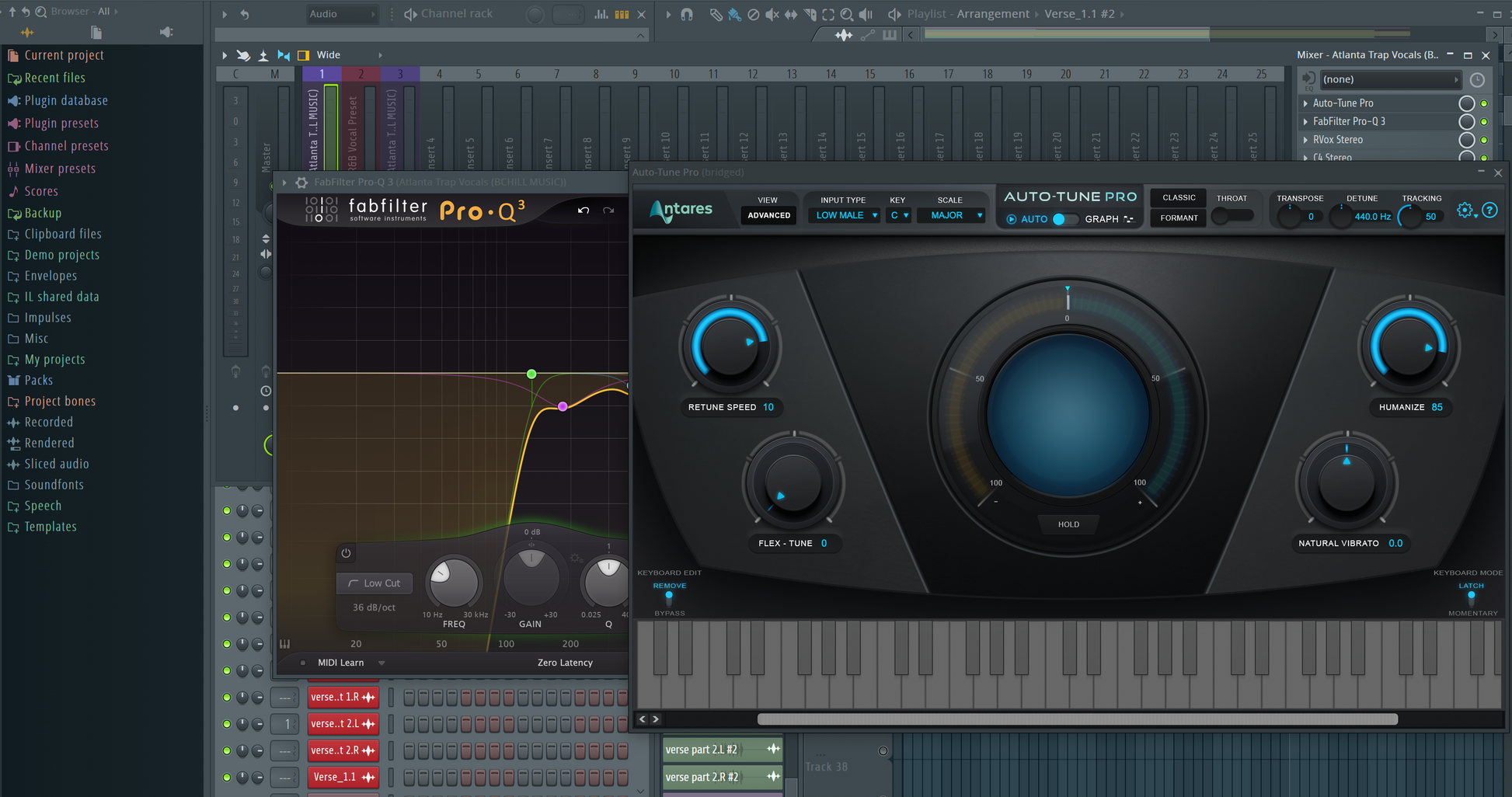Screen dimensions: 1512x797
Task: Open the Plugin database browser item
Action: coord(66,100)
